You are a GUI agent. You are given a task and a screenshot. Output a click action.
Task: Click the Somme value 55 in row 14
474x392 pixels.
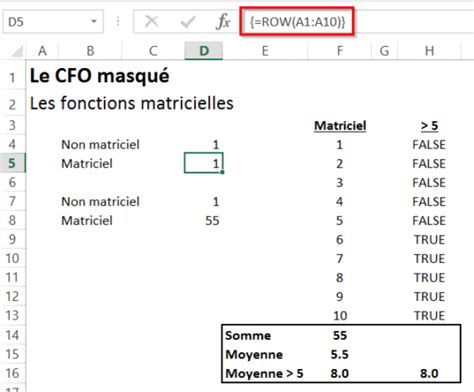coord(340,335)
